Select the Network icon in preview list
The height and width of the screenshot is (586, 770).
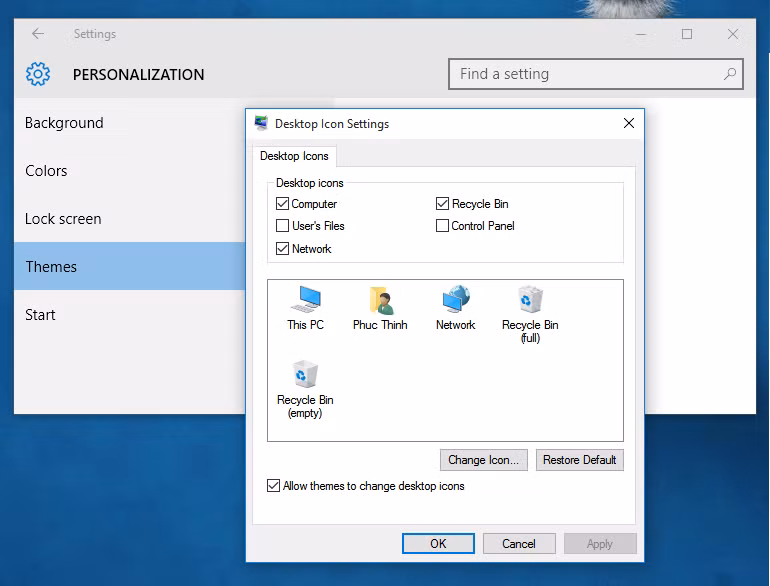point(456,300)
